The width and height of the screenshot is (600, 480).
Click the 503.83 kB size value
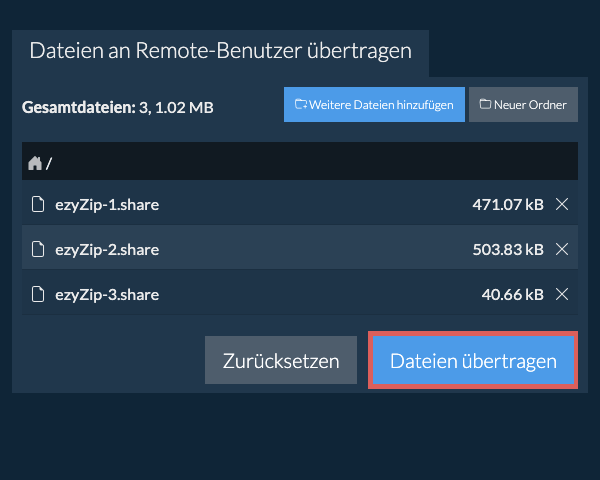point(508,250)
